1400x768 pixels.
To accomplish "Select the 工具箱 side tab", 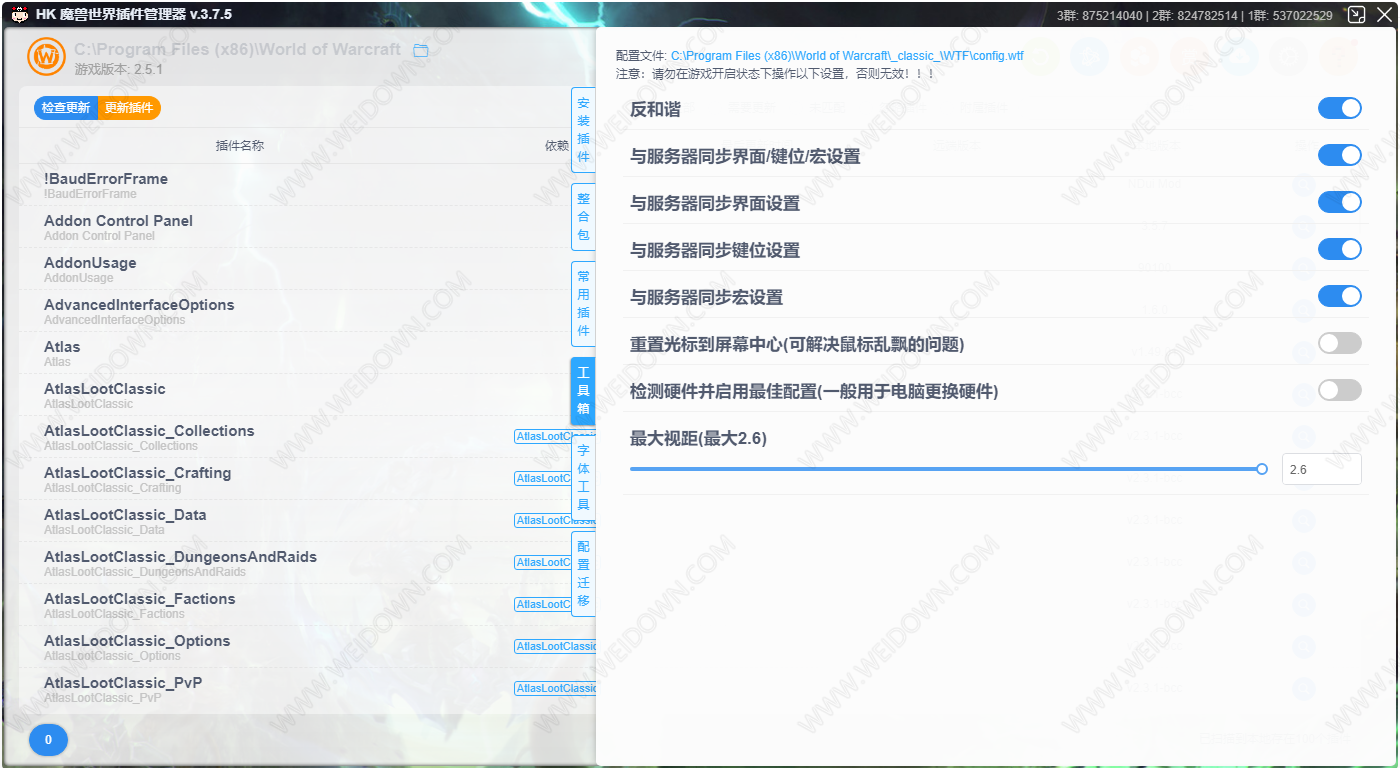I will click(x=583, y=390).
